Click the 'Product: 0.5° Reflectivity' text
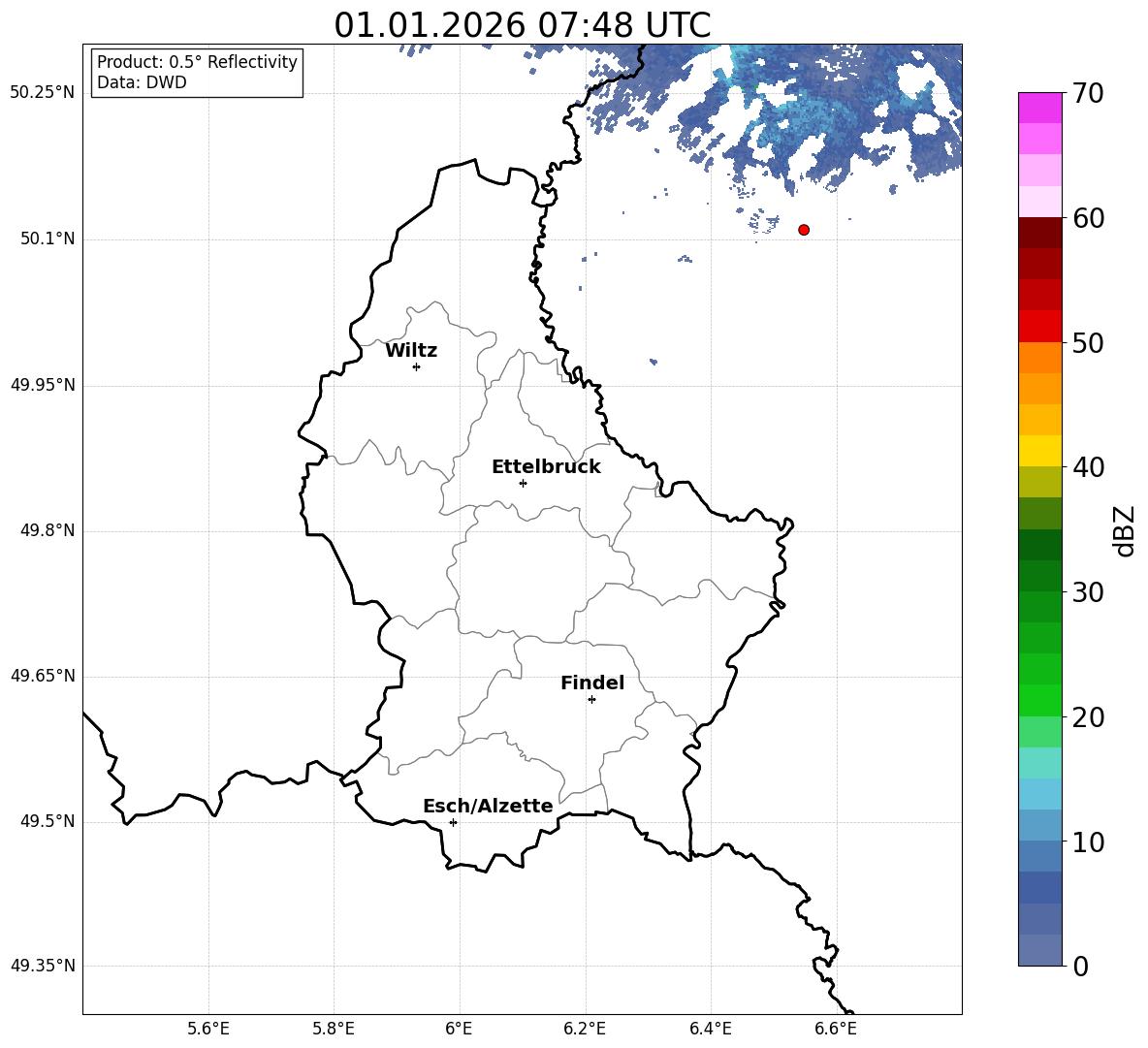 coord(197,61)
